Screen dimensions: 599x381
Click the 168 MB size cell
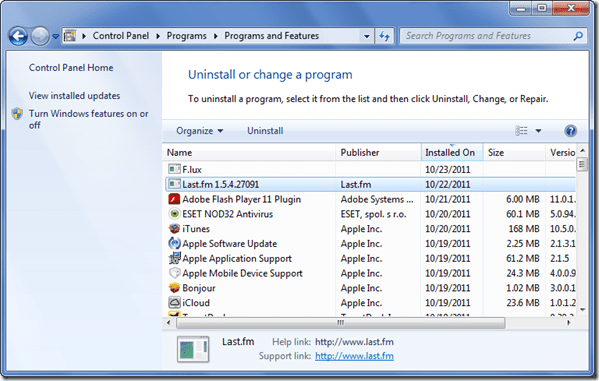(524, 229)
